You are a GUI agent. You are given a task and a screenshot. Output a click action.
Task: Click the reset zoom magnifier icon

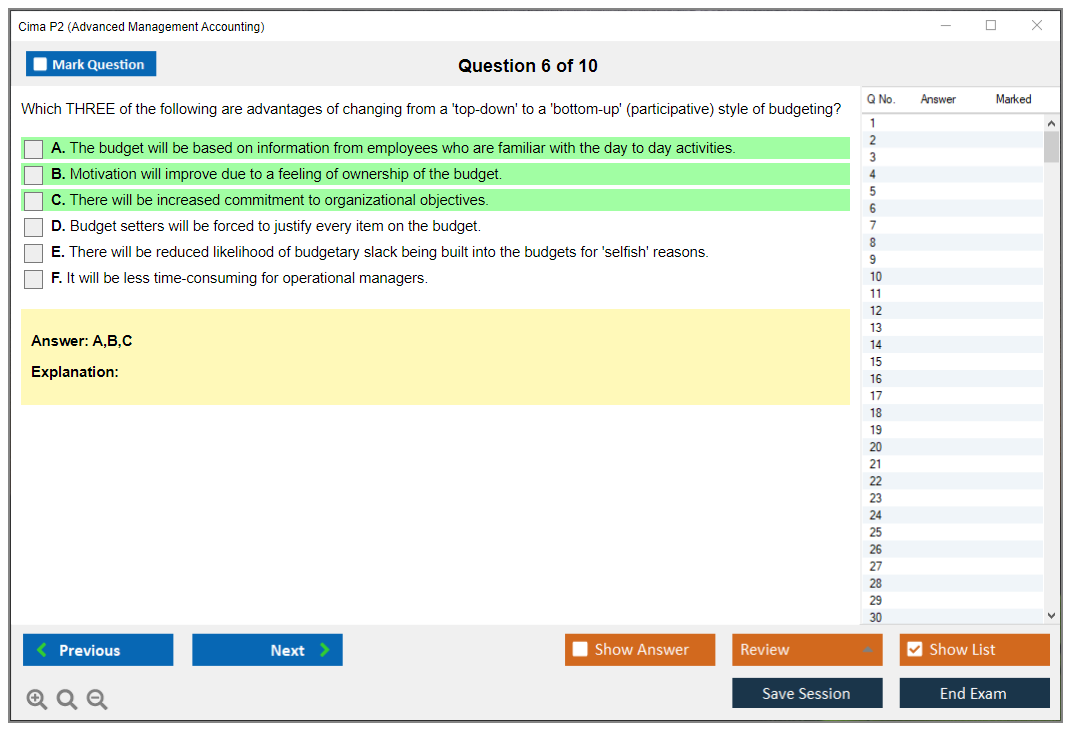pyautogui.click(x=67, y=700)
